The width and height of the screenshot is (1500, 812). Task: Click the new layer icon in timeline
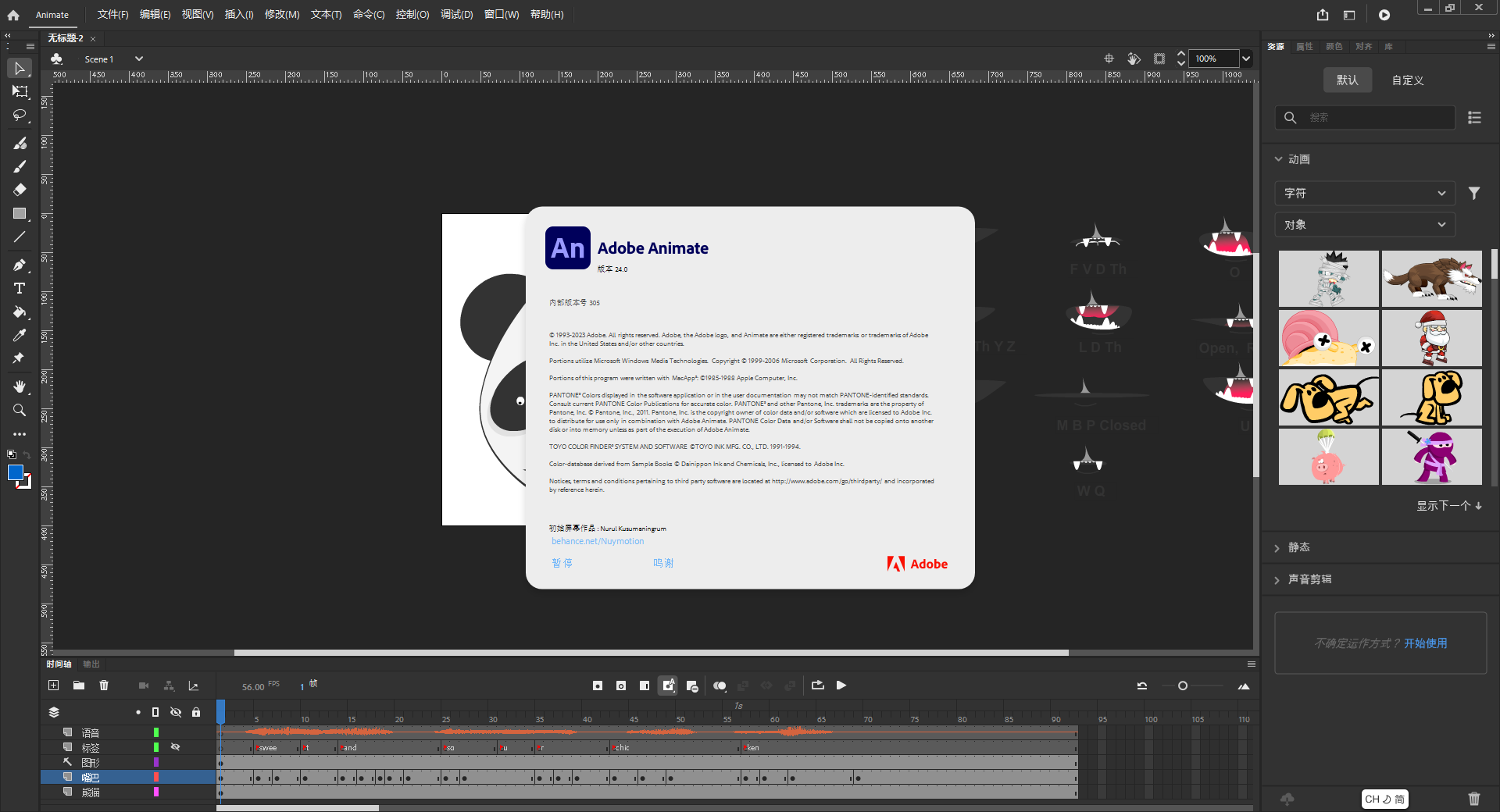(x=53, y=686)
